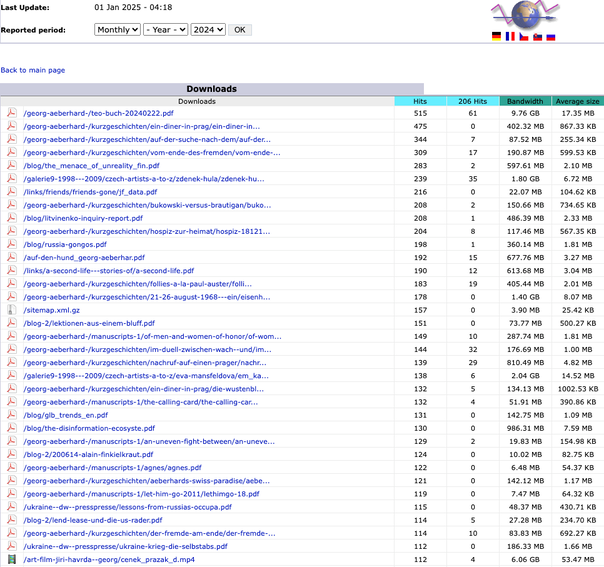The image size is (604, 567).
Task: Open teo-buch-20240222.pdf download link
Action: (98, 113)
